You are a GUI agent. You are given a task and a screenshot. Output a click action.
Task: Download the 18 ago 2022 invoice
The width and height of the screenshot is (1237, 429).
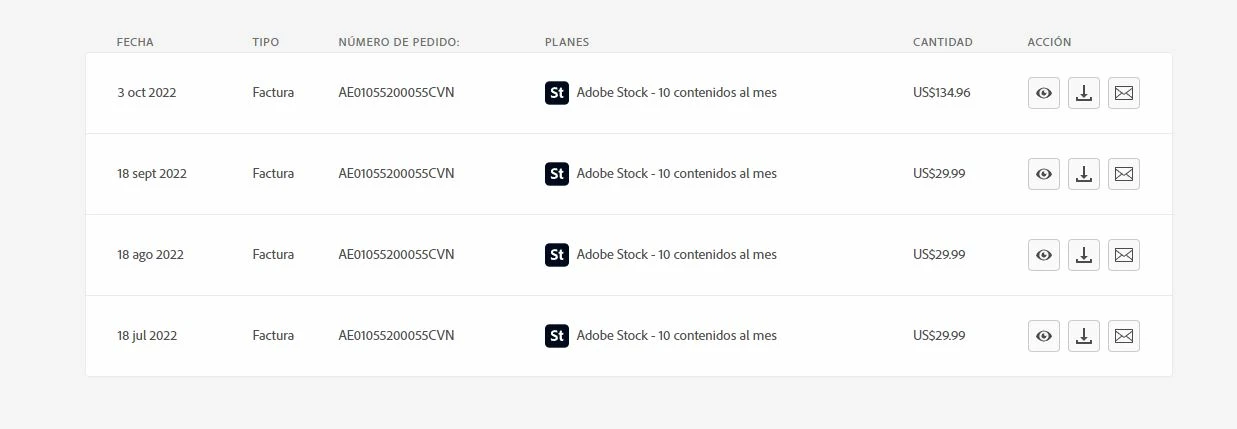coord(1083,255)
